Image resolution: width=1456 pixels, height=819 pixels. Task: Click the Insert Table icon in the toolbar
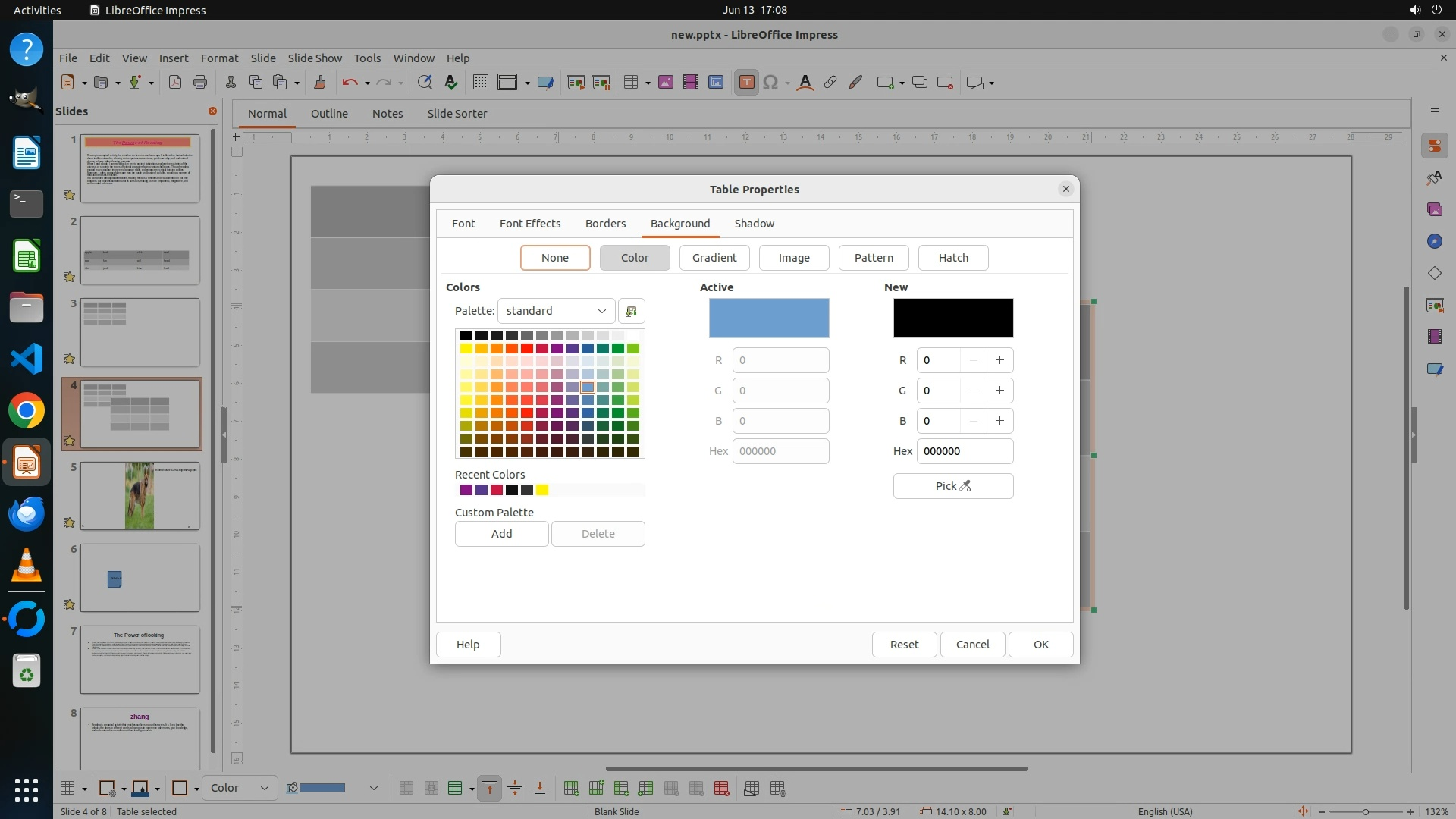tap(630, 83)
